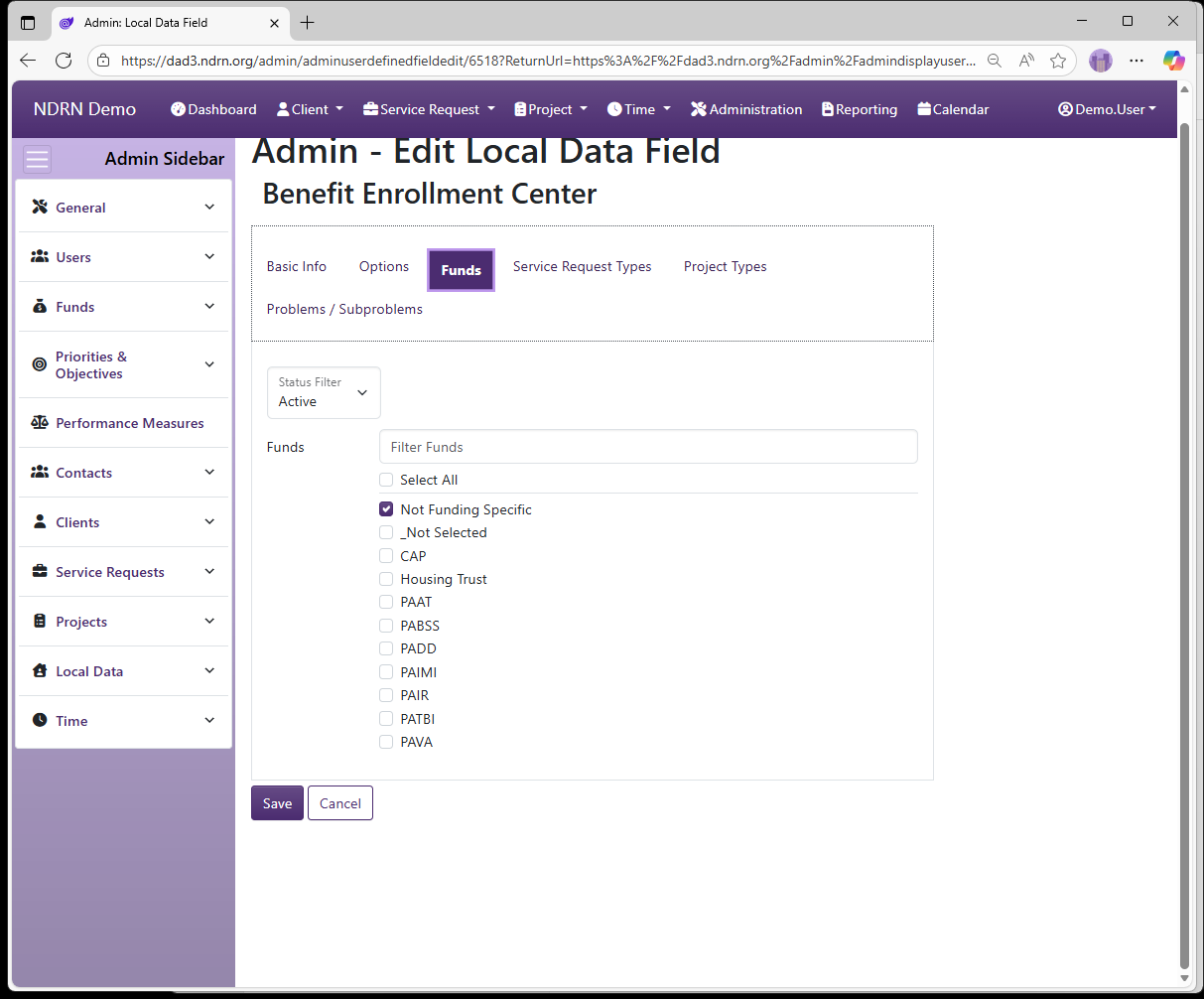Screen dimensions: 1204x999
Task: Click the Filter Funds input field
Action: (x=648, y=447)
